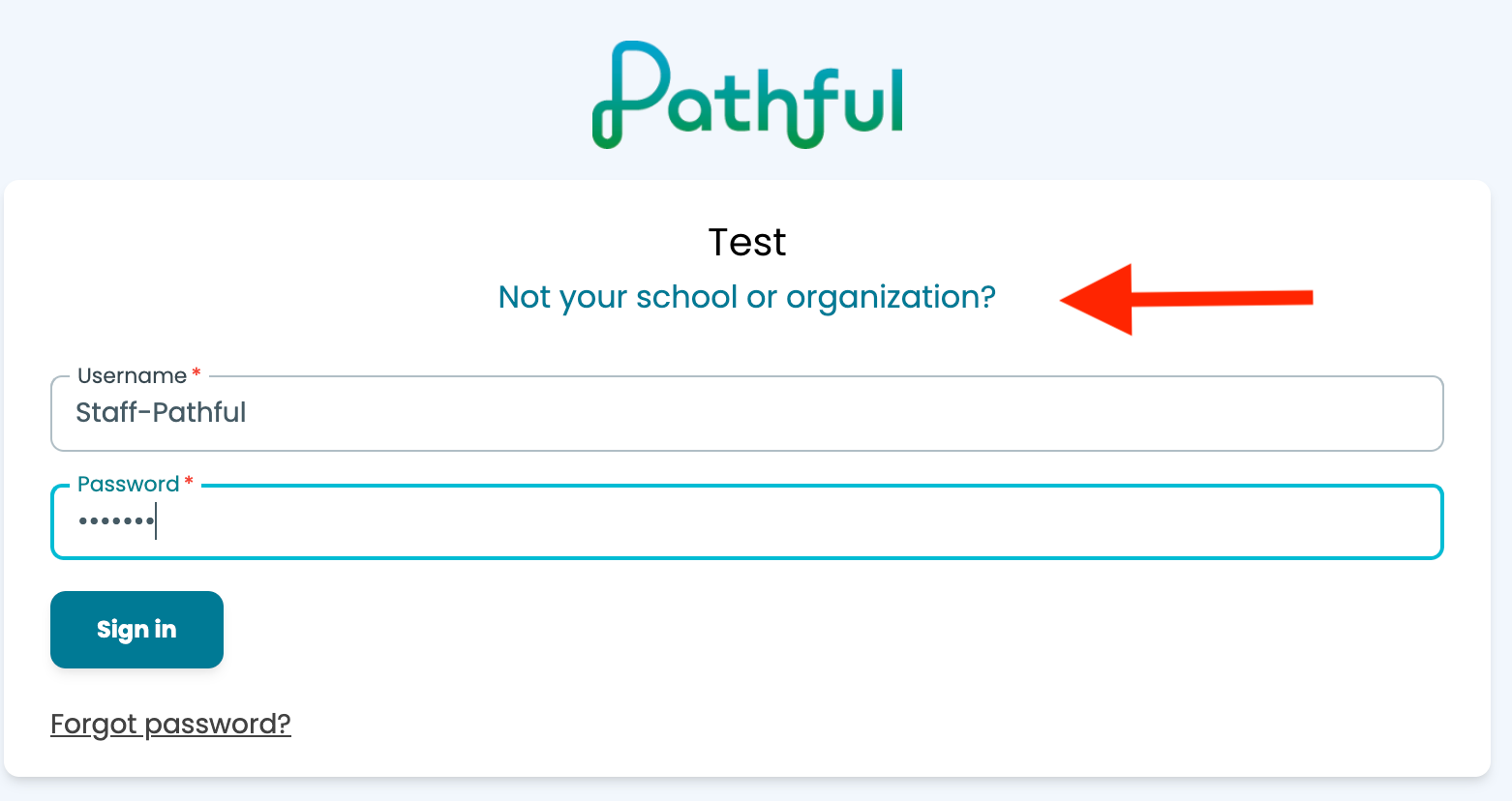This screenshot has width=1512, height=801.
Task: Follow the Forgot password? link
Action: [170, 724]
